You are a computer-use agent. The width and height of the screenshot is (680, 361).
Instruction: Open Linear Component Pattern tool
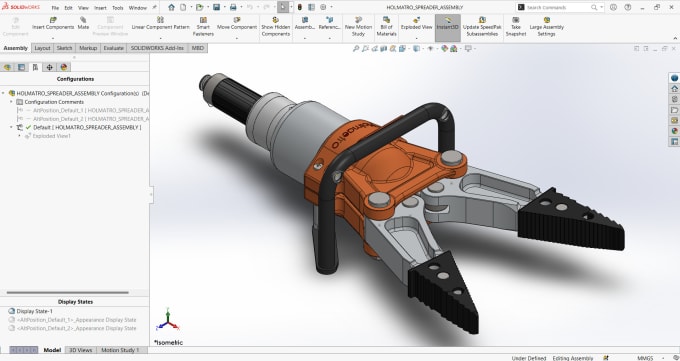(160, 23)
